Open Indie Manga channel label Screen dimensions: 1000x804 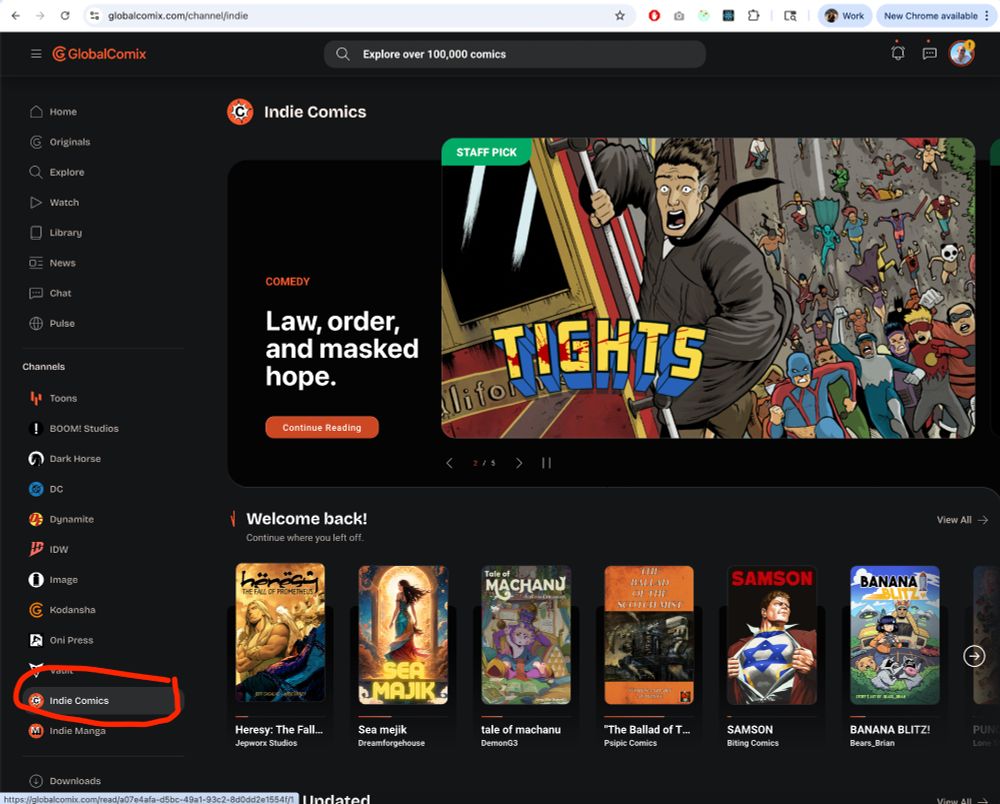(78, 731)
